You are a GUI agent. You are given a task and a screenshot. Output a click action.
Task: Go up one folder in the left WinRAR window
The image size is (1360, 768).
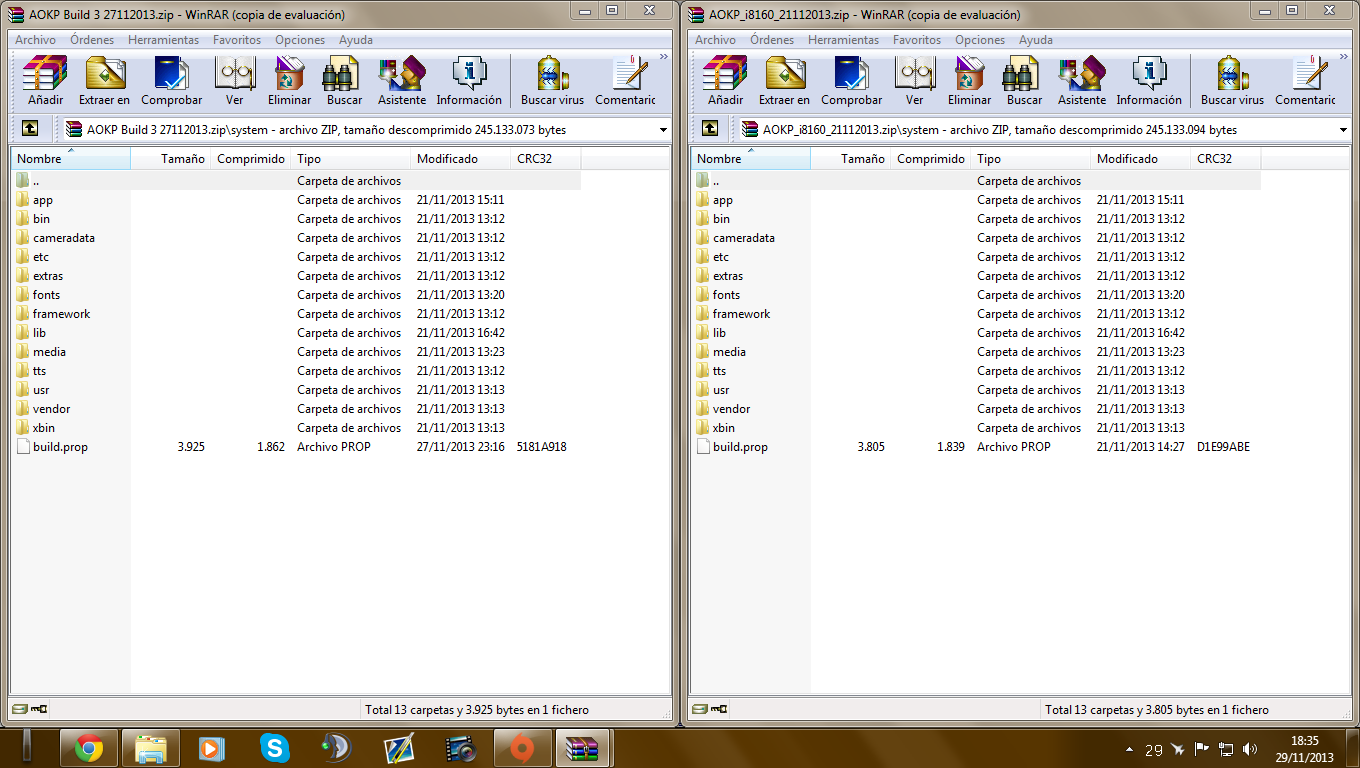tap(30, 129)
